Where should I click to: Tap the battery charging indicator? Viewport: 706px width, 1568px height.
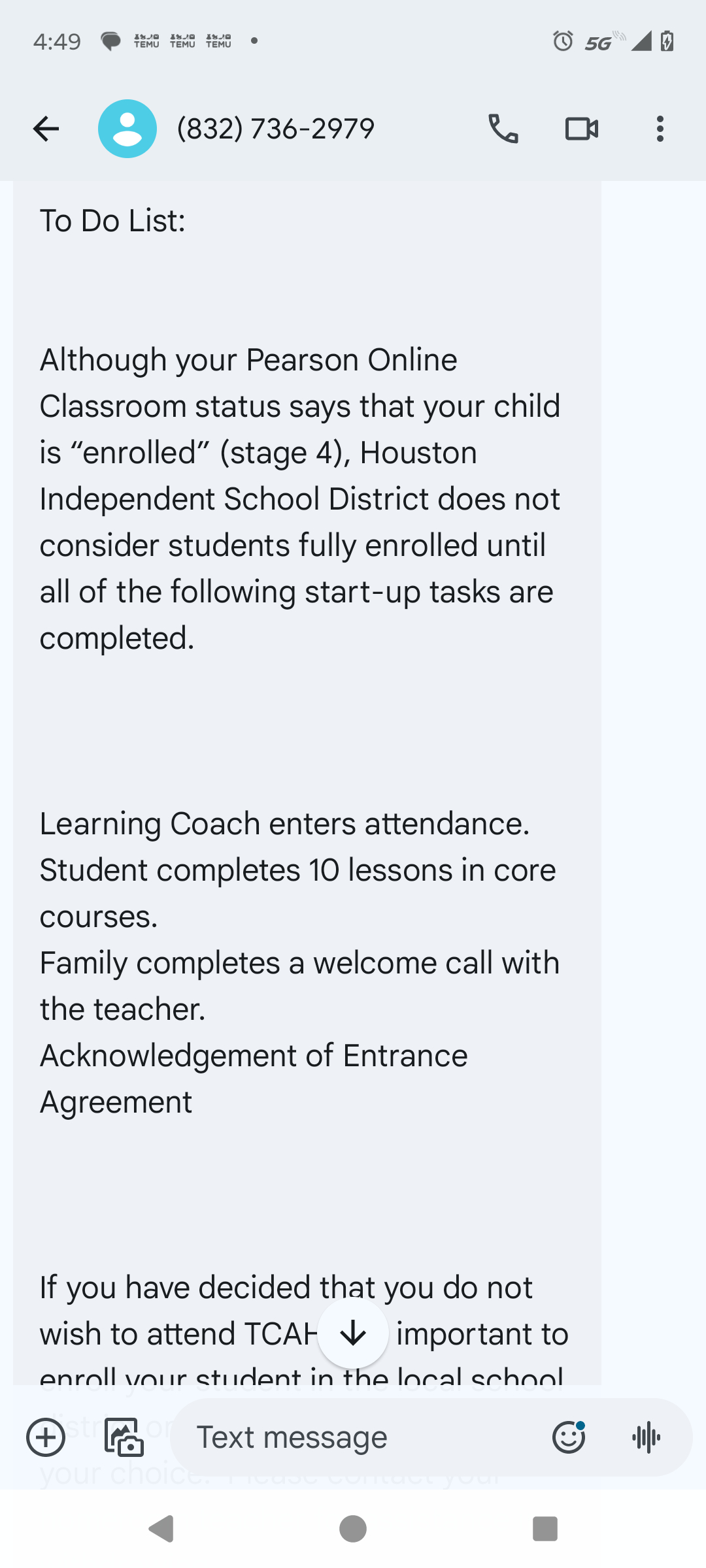pos(667,41)
